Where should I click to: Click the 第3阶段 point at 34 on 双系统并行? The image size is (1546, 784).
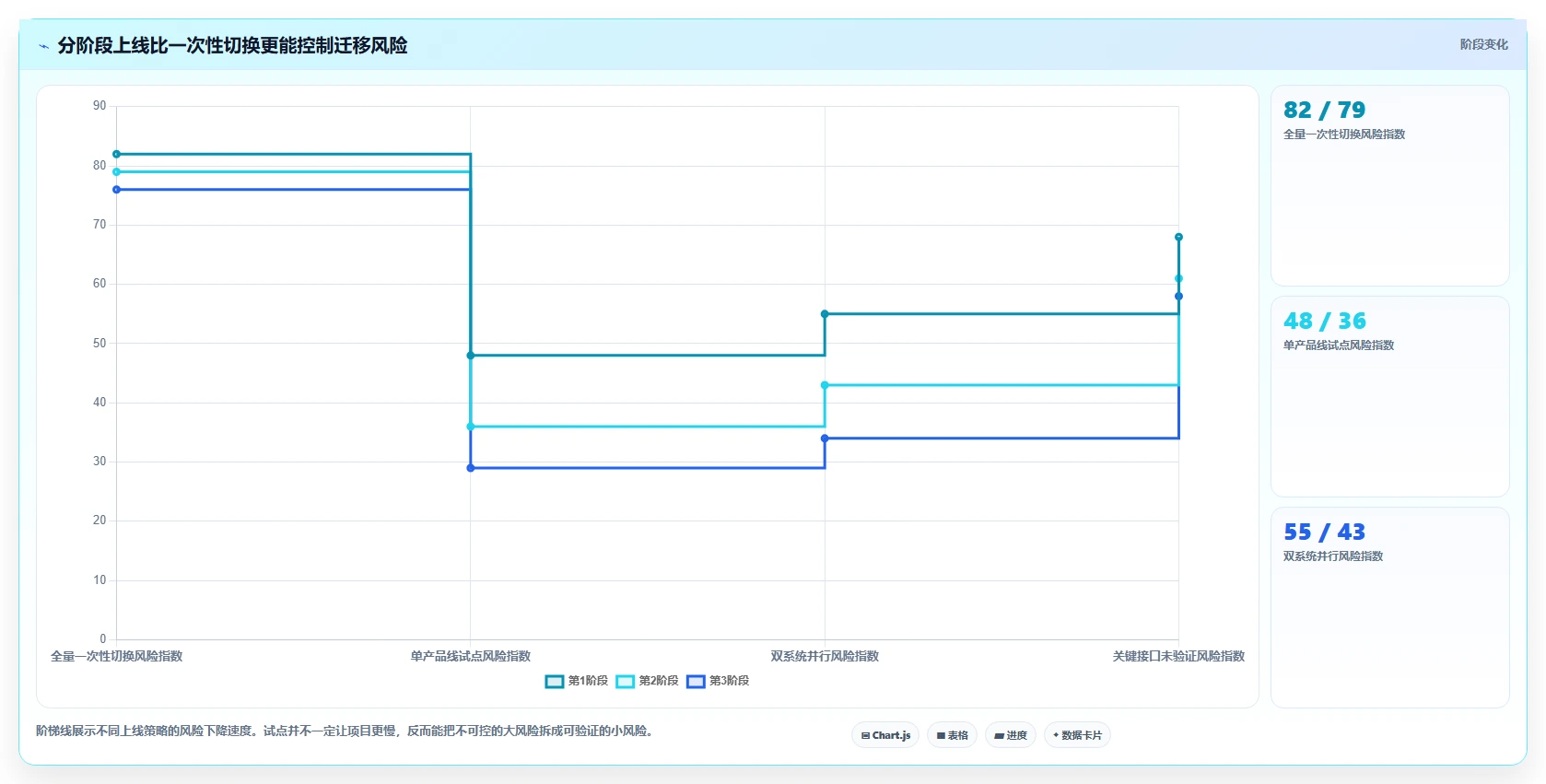point(825,439)
